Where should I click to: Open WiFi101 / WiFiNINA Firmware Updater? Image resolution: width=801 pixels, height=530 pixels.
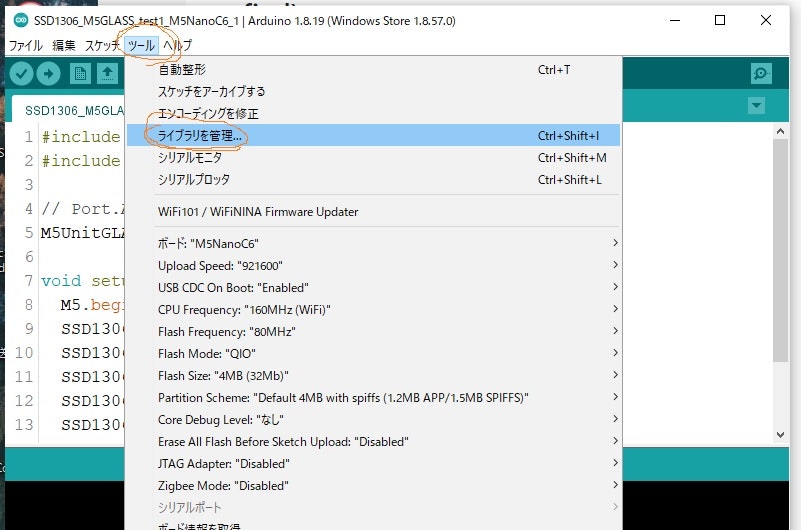[373, 212]
